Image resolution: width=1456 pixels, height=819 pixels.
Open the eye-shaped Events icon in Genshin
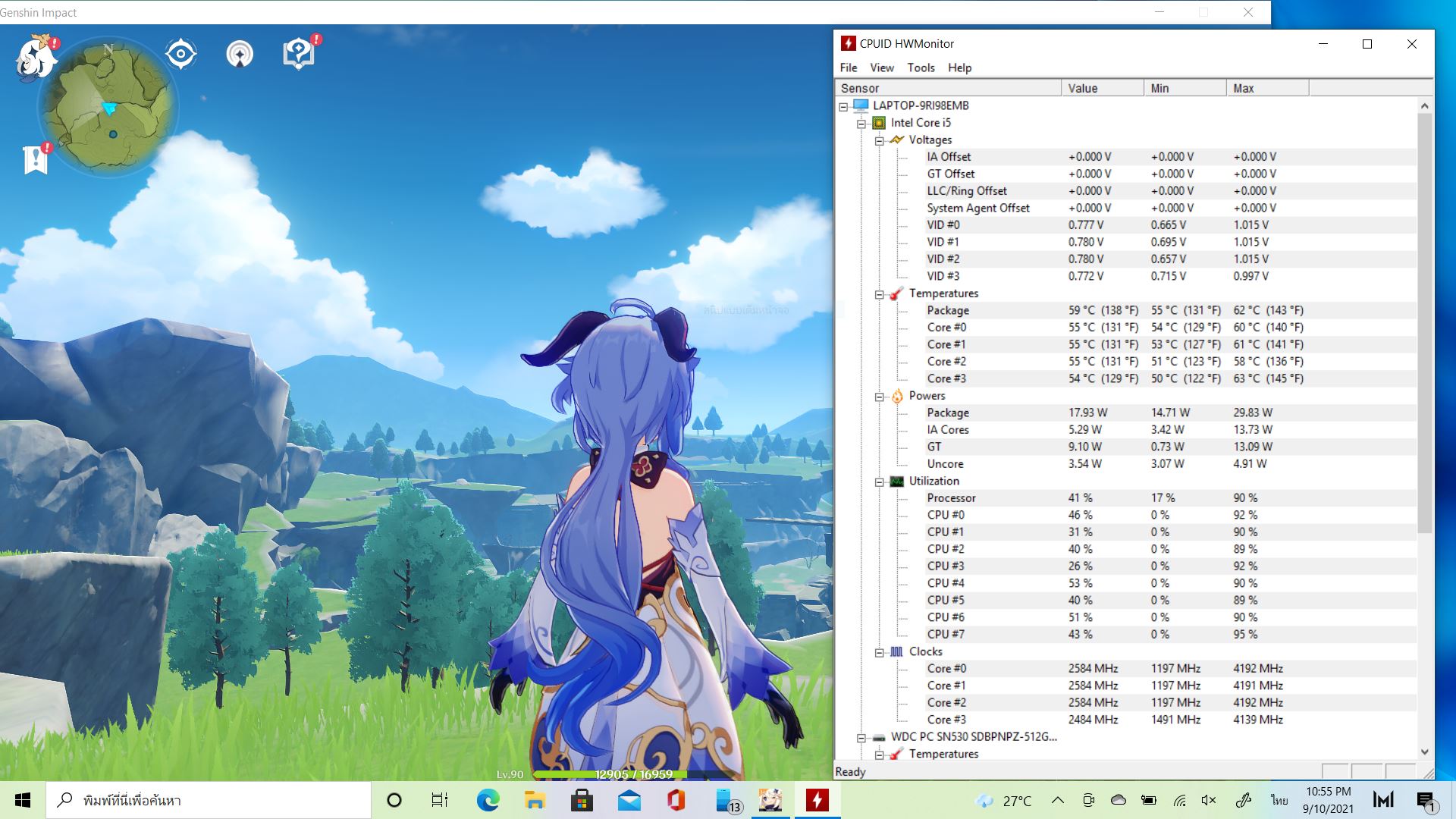click(180, 54)
